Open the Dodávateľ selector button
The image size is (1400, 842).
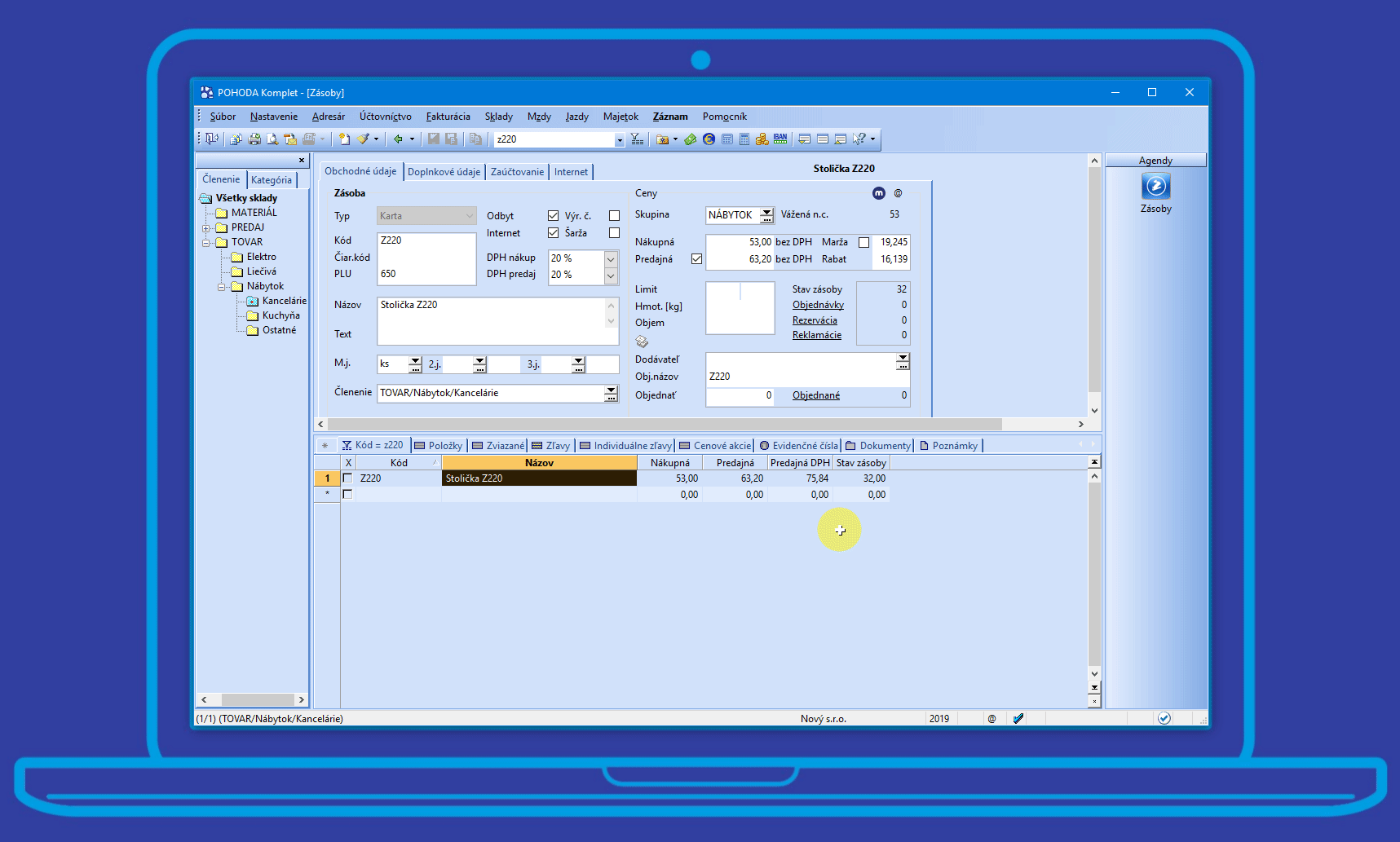[903, 360]
